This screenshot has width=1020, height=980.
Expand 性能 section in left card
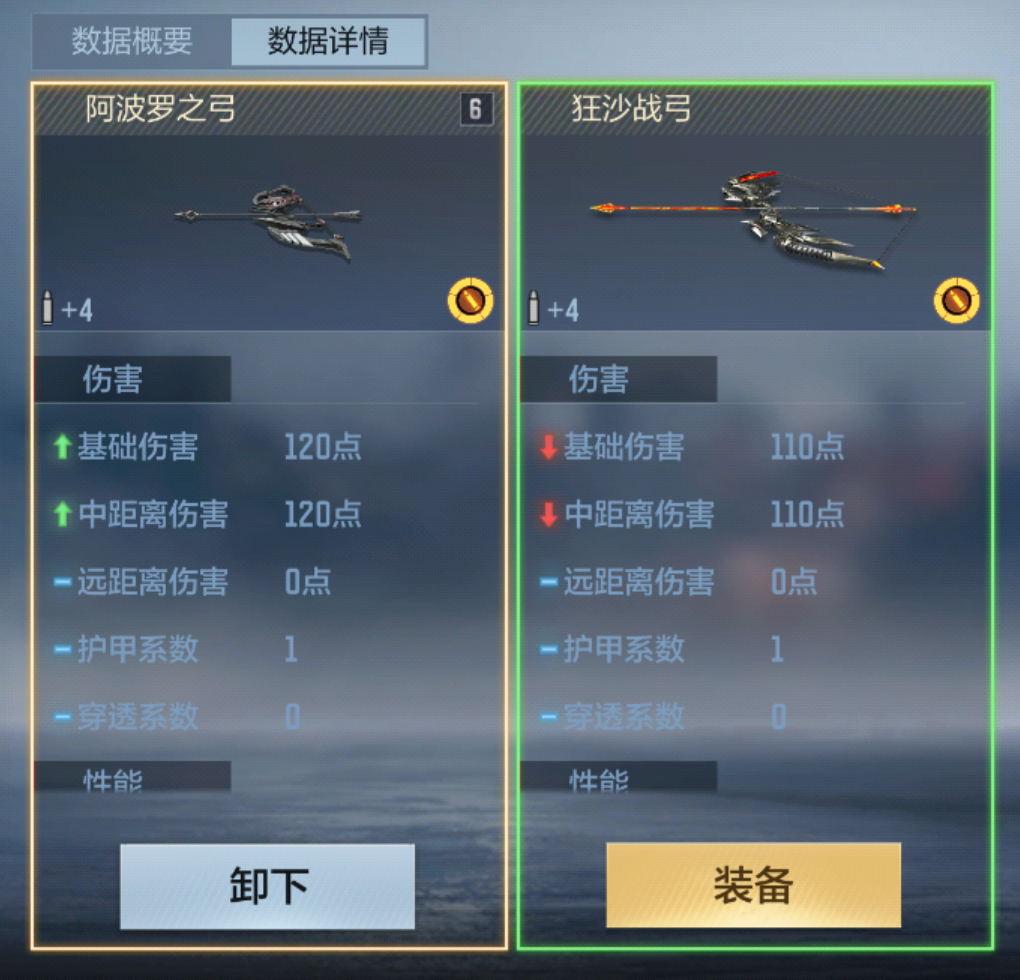tap(133, 776)
